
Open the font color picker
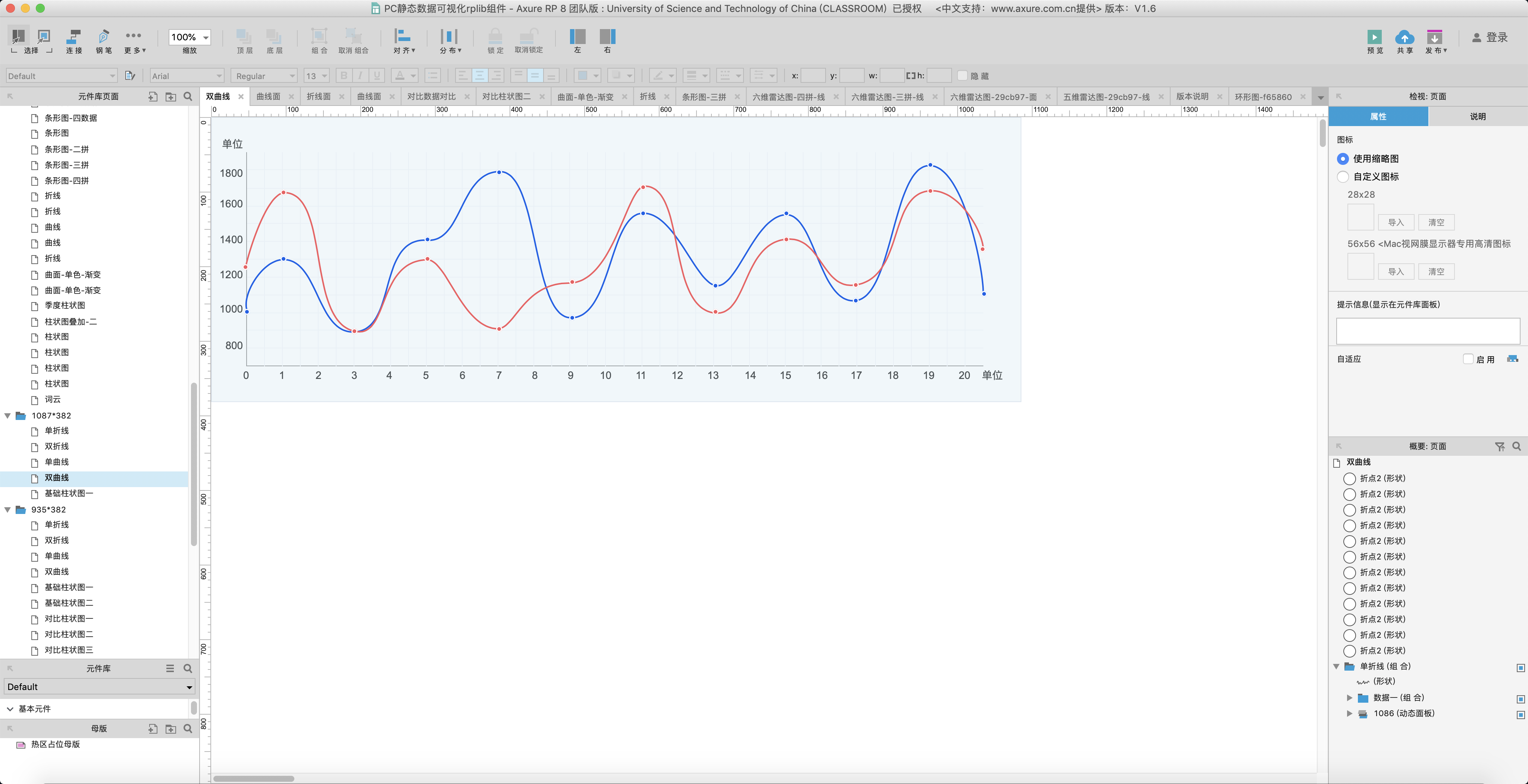[x=405, y=76]
